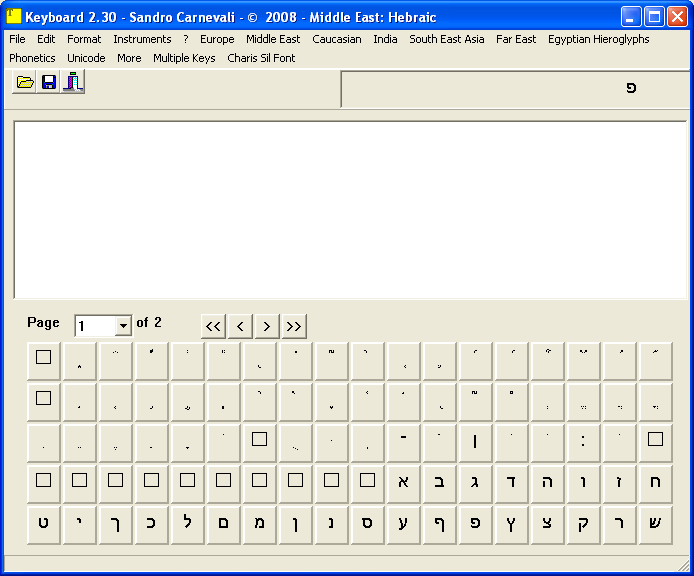This screenshot has height=576, width=694.
Task: Open the Charis Sil Font menu
Action: [x=261, y=58]
